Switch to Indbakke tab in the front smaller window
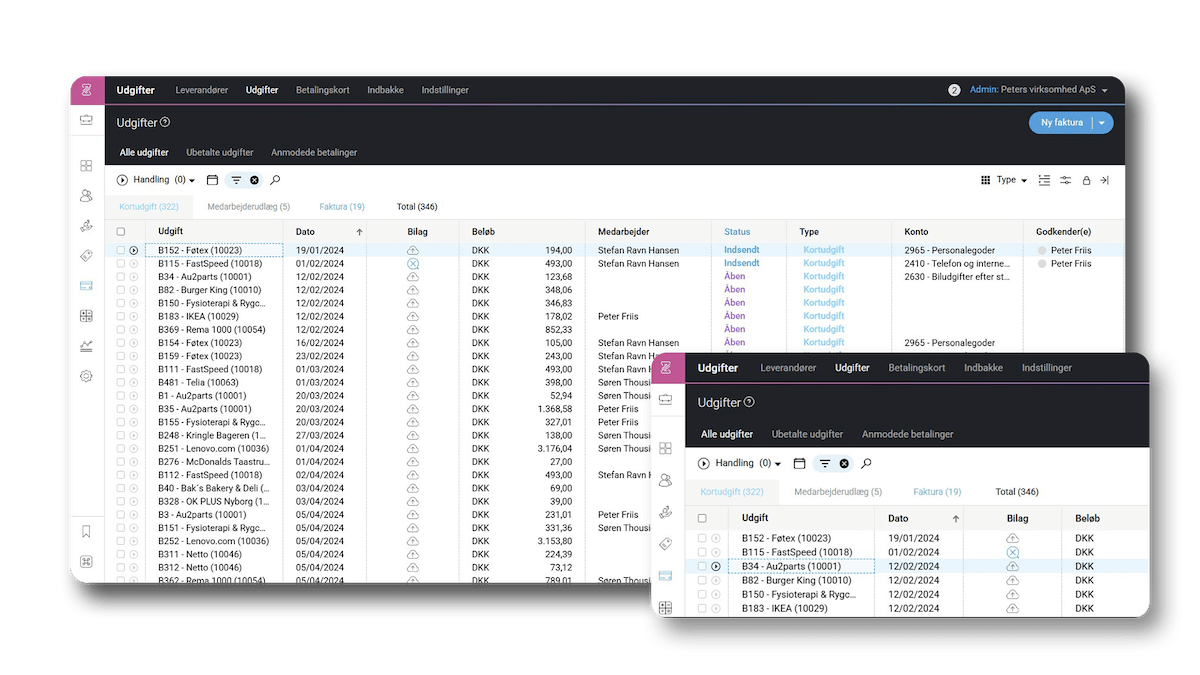The image size is (1200, 675). pos(983,368)
